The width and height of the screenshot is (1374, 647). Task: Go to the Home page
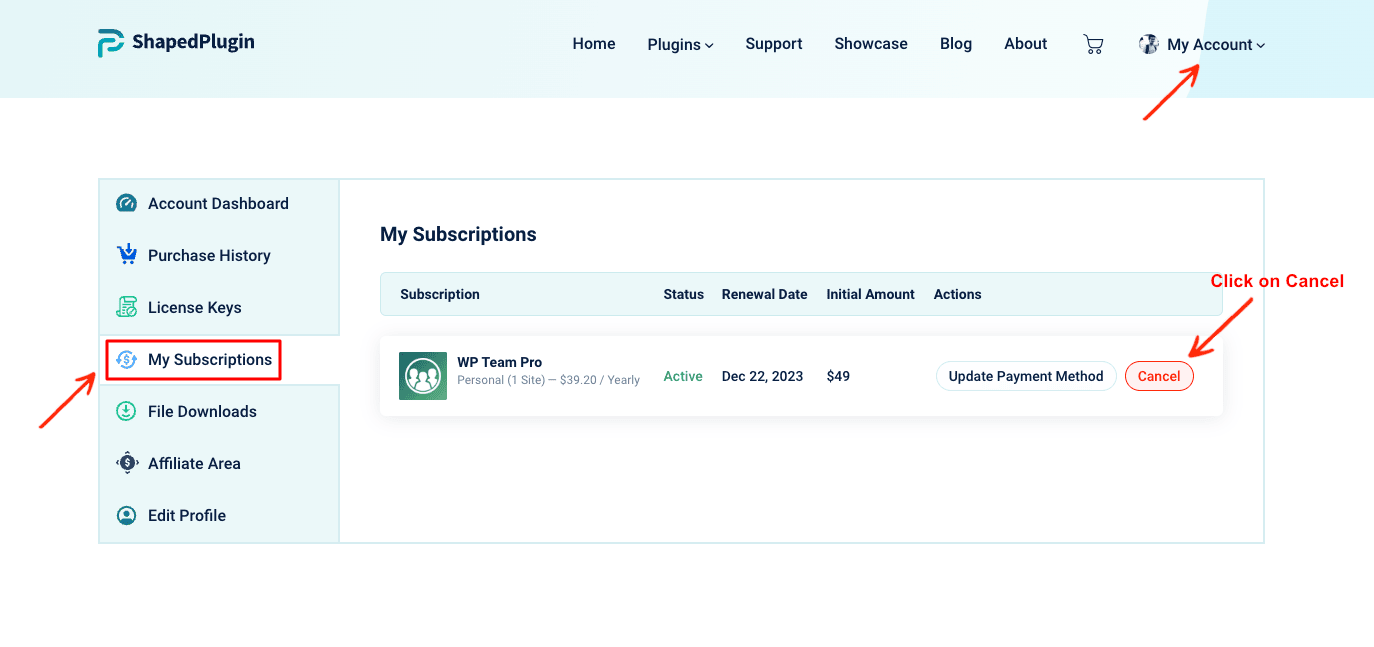point(594,44)
